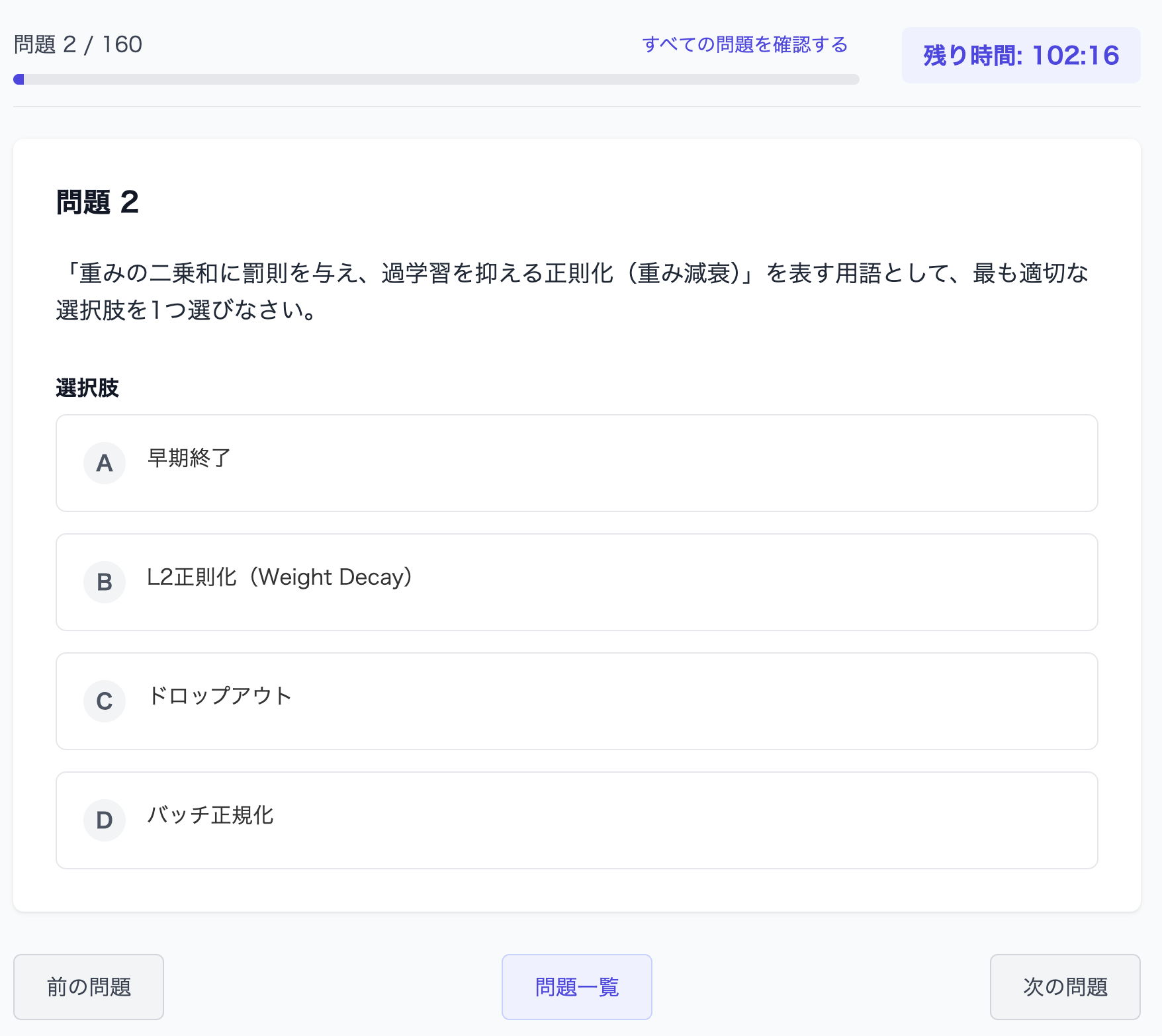The image size is (1162, 1036).
Task: Select the letter badge A icon
Action: (x=104, y=462)
